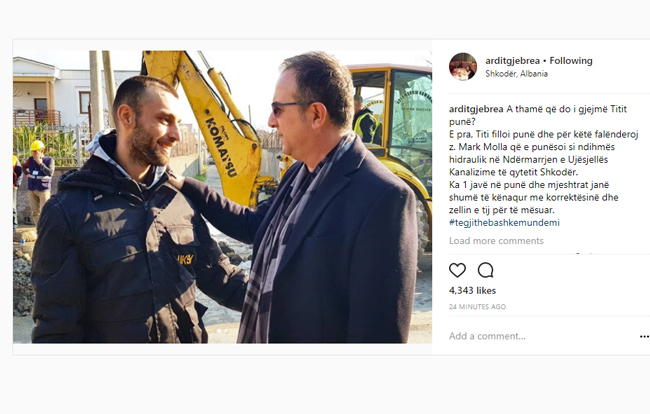Expand Load more comments
Image resolution: width=650 pixels, height=414 pixels.
pos(496,241)
